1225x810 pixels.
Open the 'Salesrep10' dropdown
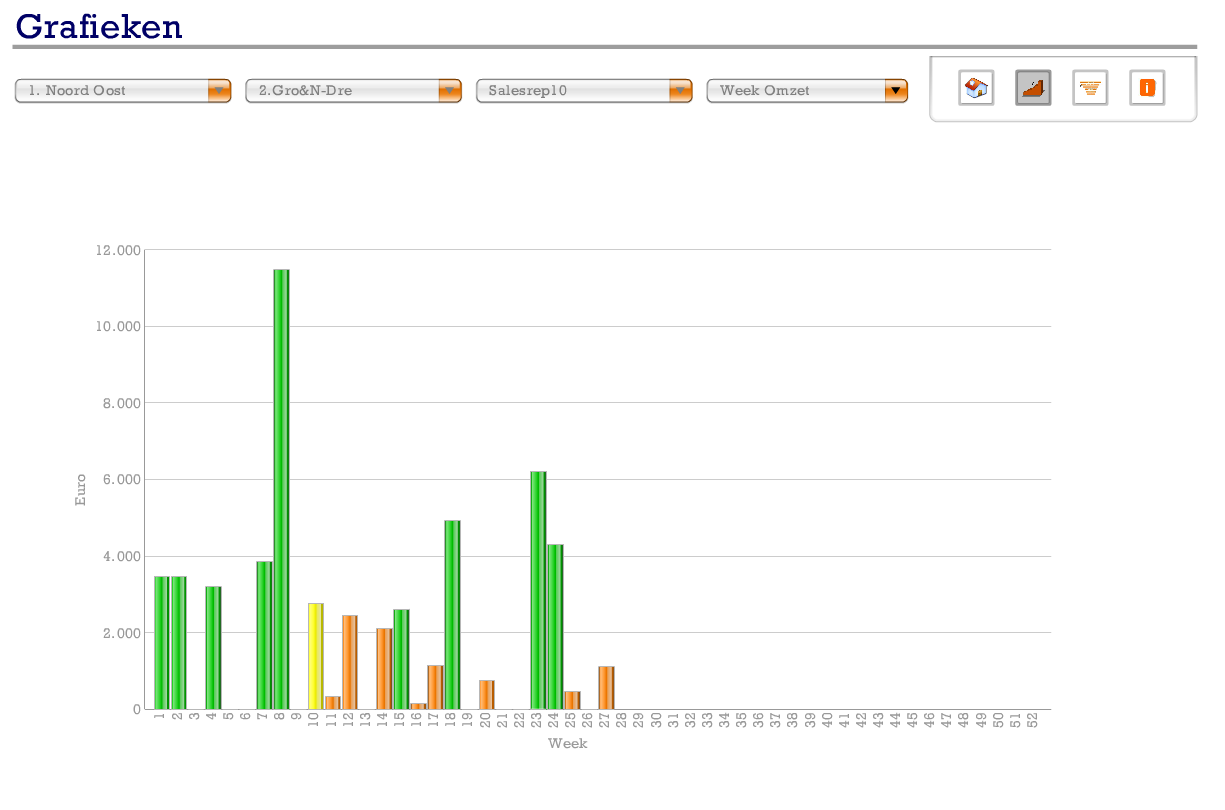[584, 91]
